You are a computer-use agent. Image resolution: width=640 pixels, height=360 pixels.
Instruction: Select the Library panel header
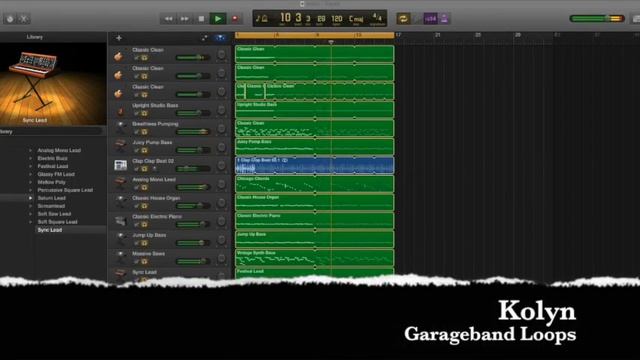click(x=35, y=37)
